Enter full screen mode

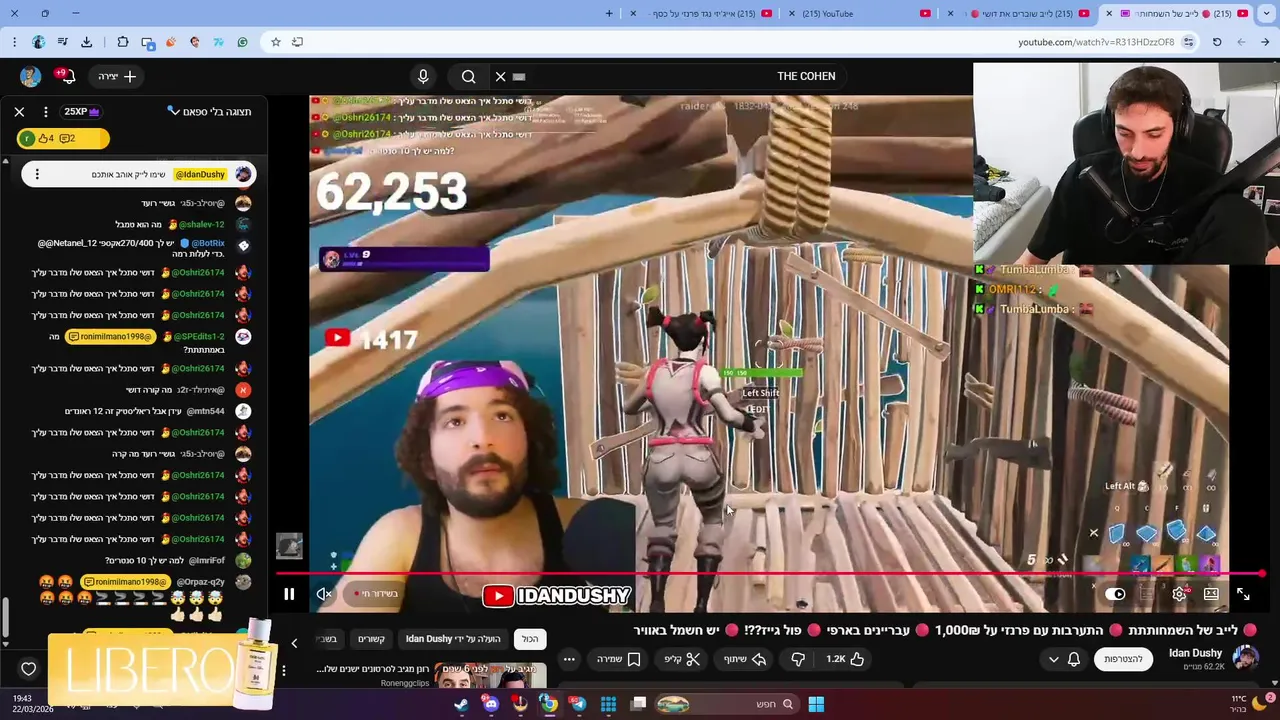coord(1243,594)
